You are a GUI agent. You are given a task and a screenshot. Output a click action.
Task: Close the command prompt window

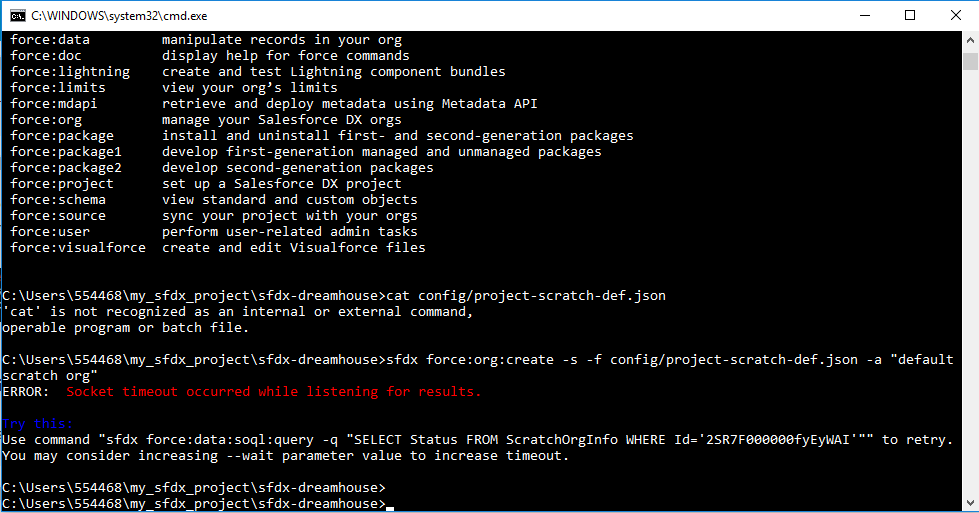955,15
